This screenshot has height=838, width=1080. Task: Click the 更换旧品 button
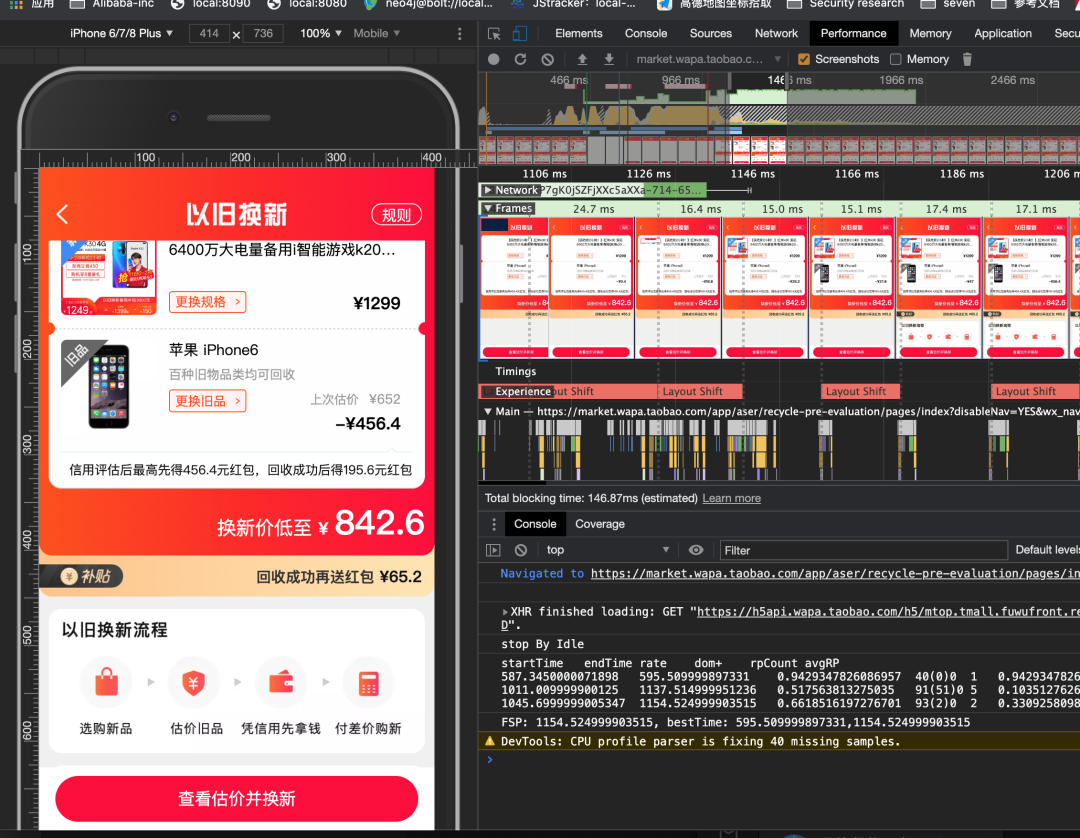pos(207,401)
